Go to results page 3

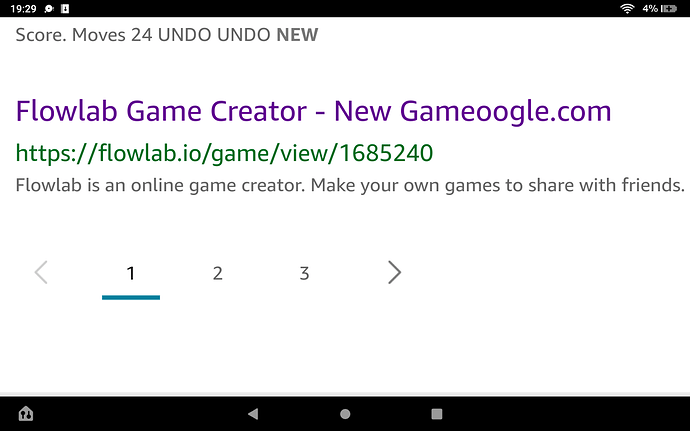pos(304,273)
